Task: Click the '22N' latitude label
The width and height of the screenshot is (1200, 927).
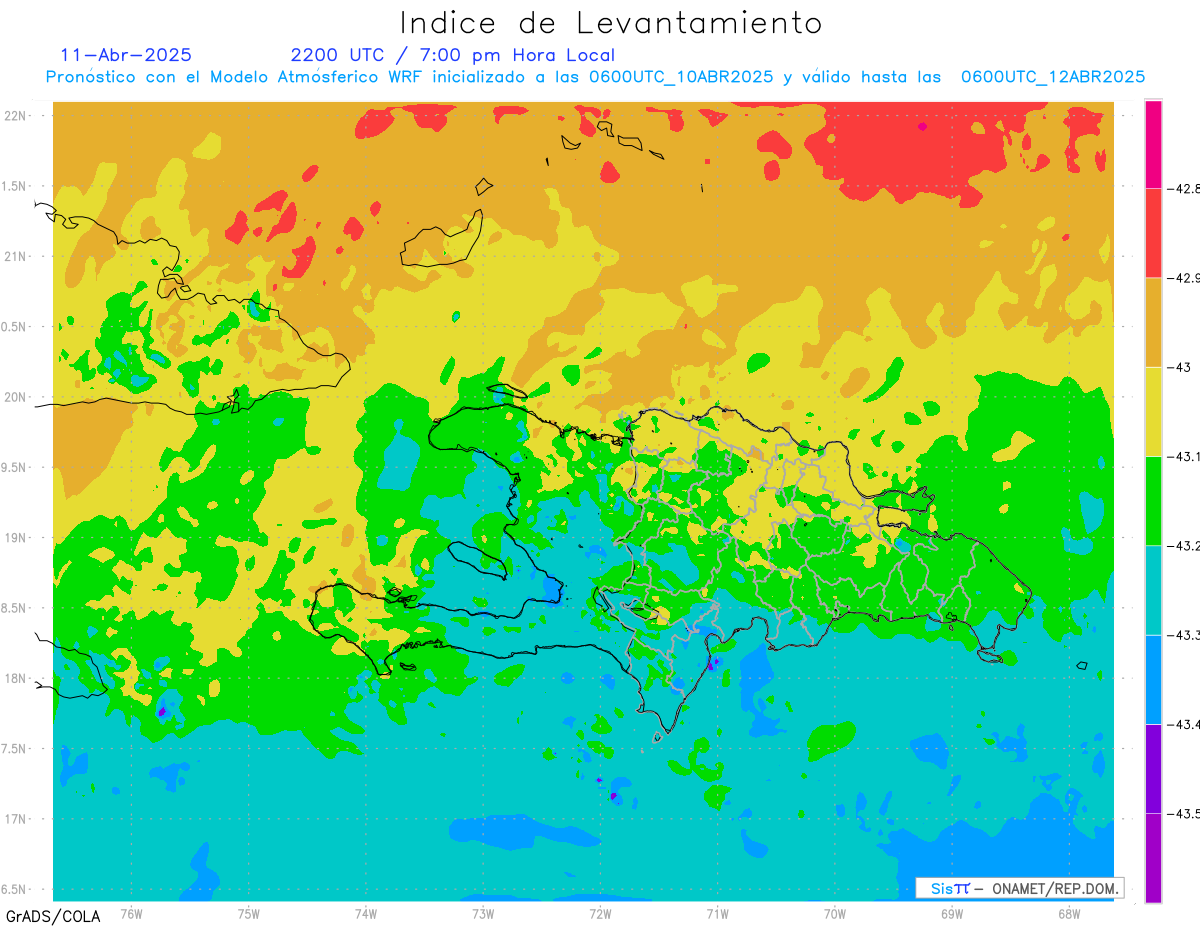Action: pyautogui.click(x=16, y=115)
